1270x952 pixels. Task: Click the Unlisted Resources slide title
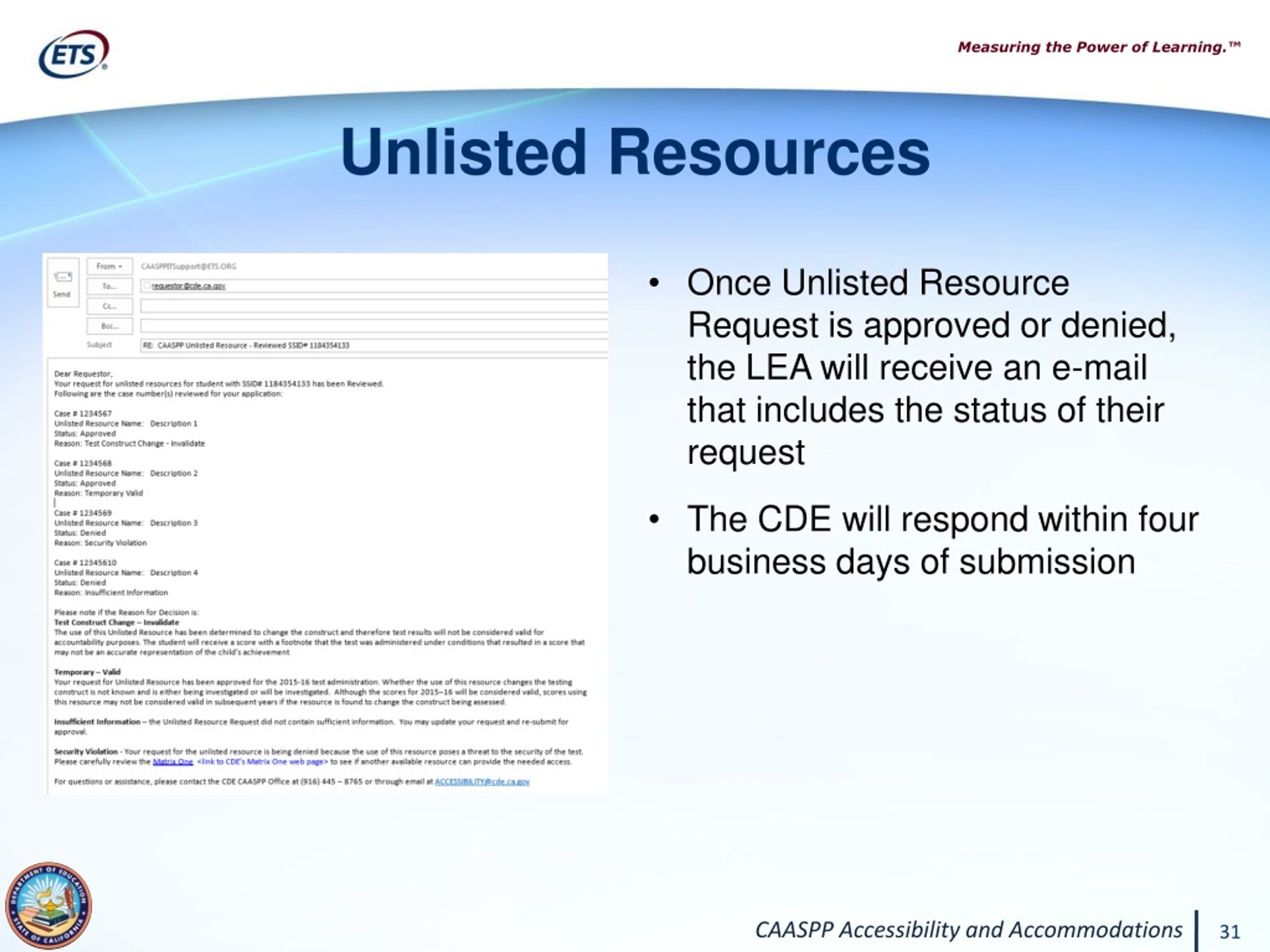click(x=635, y=152)
